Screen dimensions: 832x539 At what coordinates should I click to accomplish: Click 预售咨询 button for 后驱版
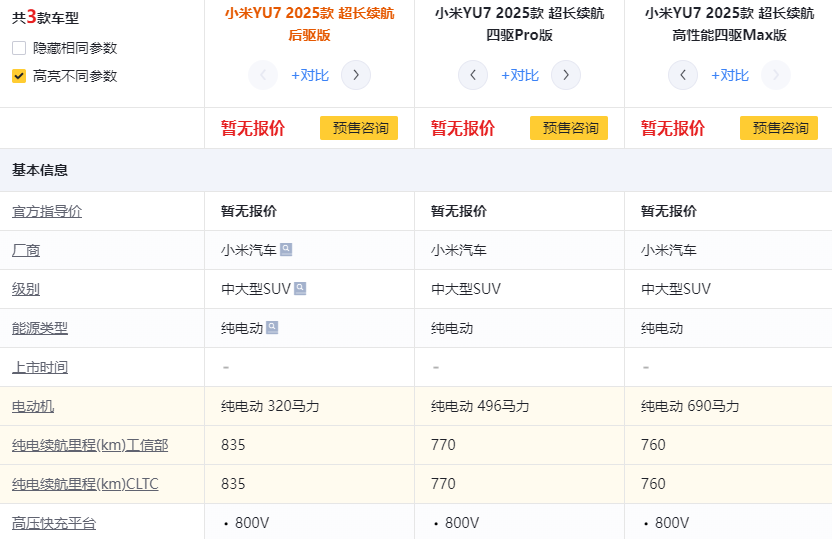(359, 128)
